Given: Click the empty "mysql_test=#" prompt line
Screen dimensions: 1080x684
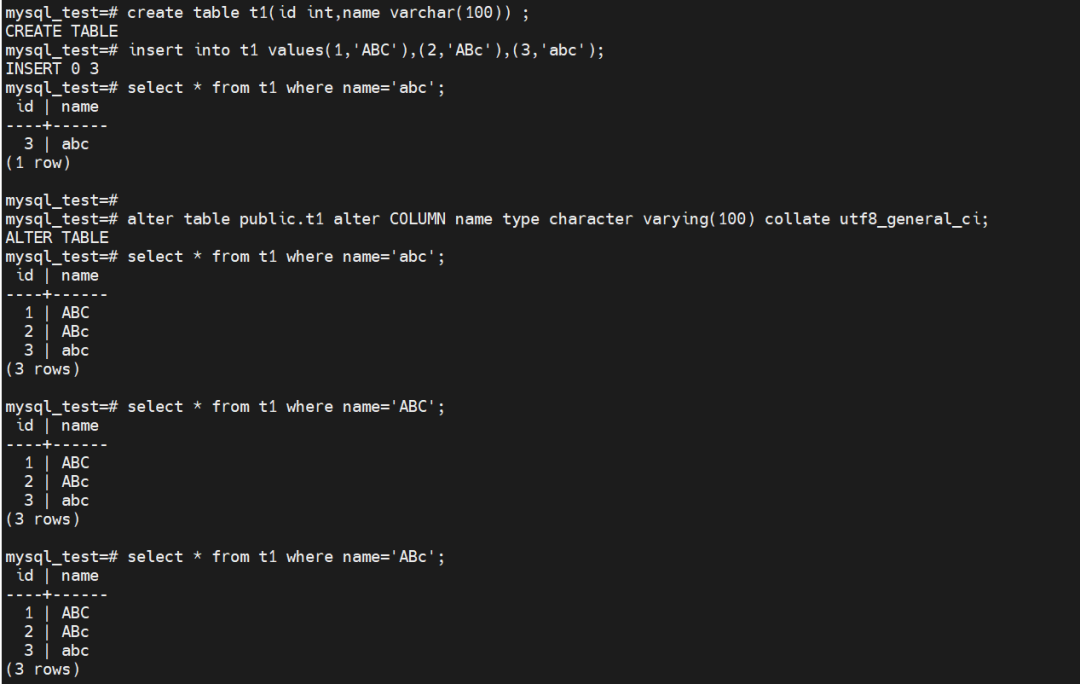Looking at the screenshot, I should 62,200.
